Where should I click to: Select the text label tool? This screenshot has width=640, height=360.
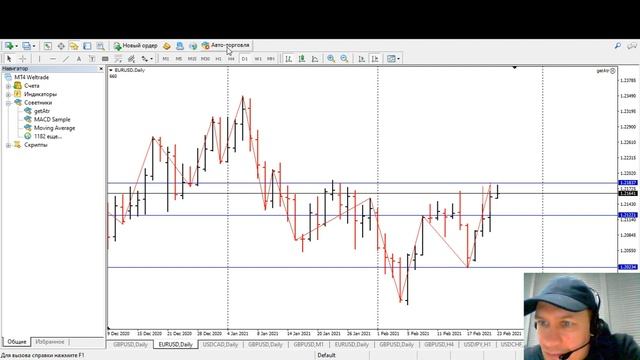click(92, 59)
